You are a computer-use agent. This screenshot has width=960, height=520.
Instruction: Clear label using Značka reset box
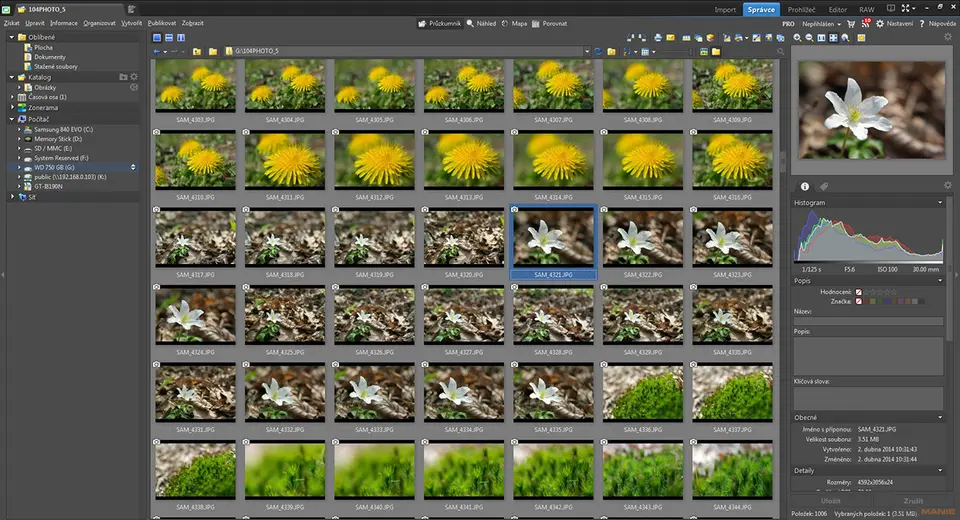point(858,301)
